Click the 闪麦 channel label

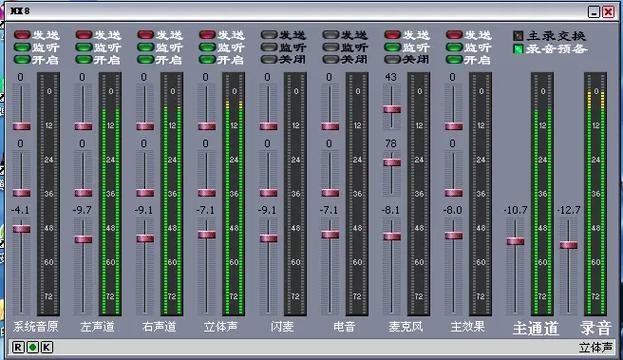coord(282,327)
